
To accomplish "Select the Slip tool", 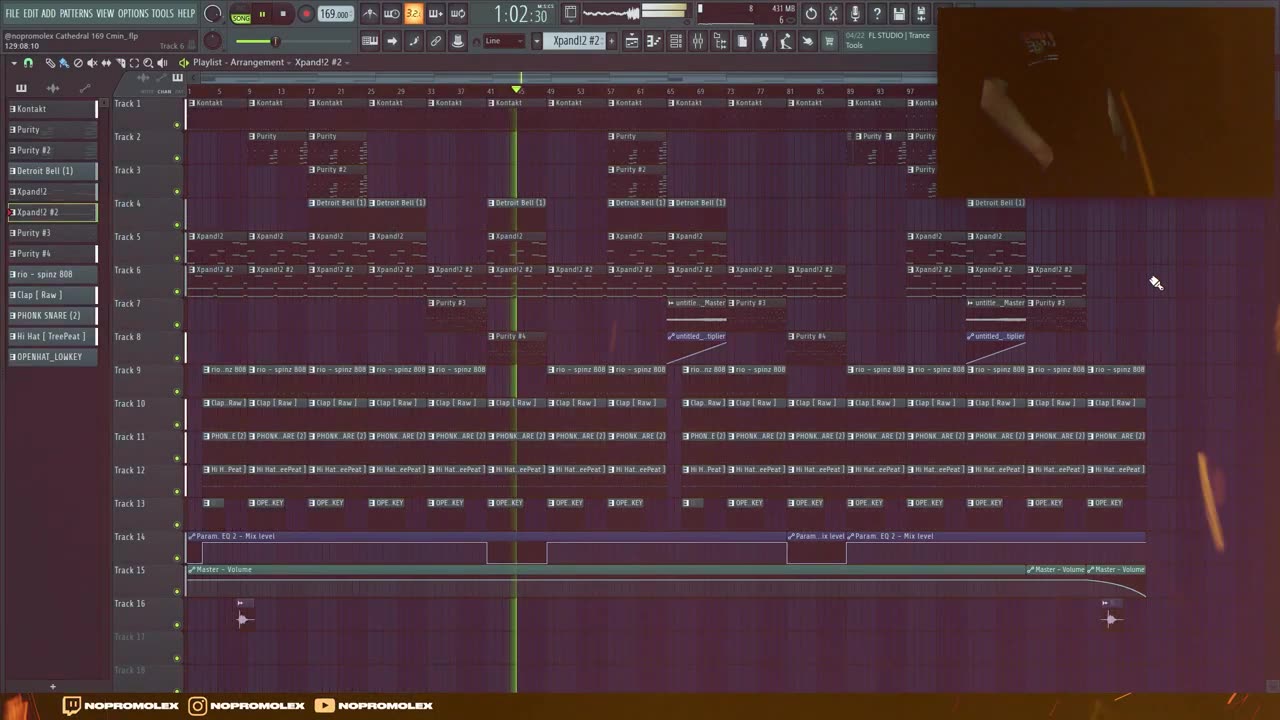I will 106,62.
